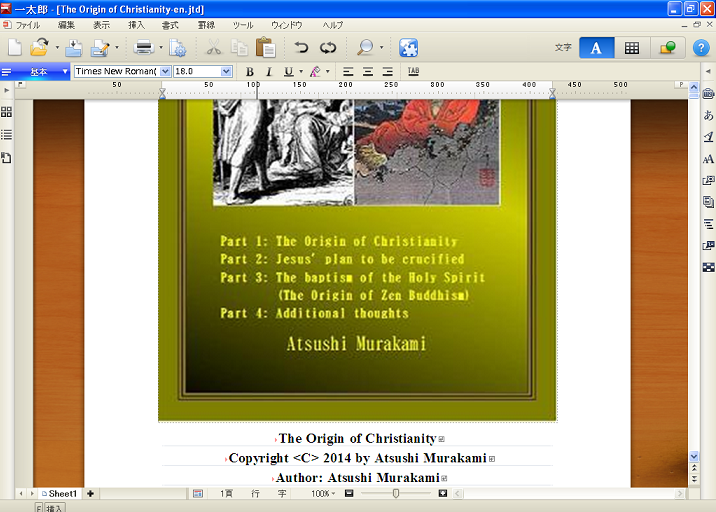Open the ファイル menu
Image resolution: width=716 pixels, height=512 pixels.
[x=27, y=24]
